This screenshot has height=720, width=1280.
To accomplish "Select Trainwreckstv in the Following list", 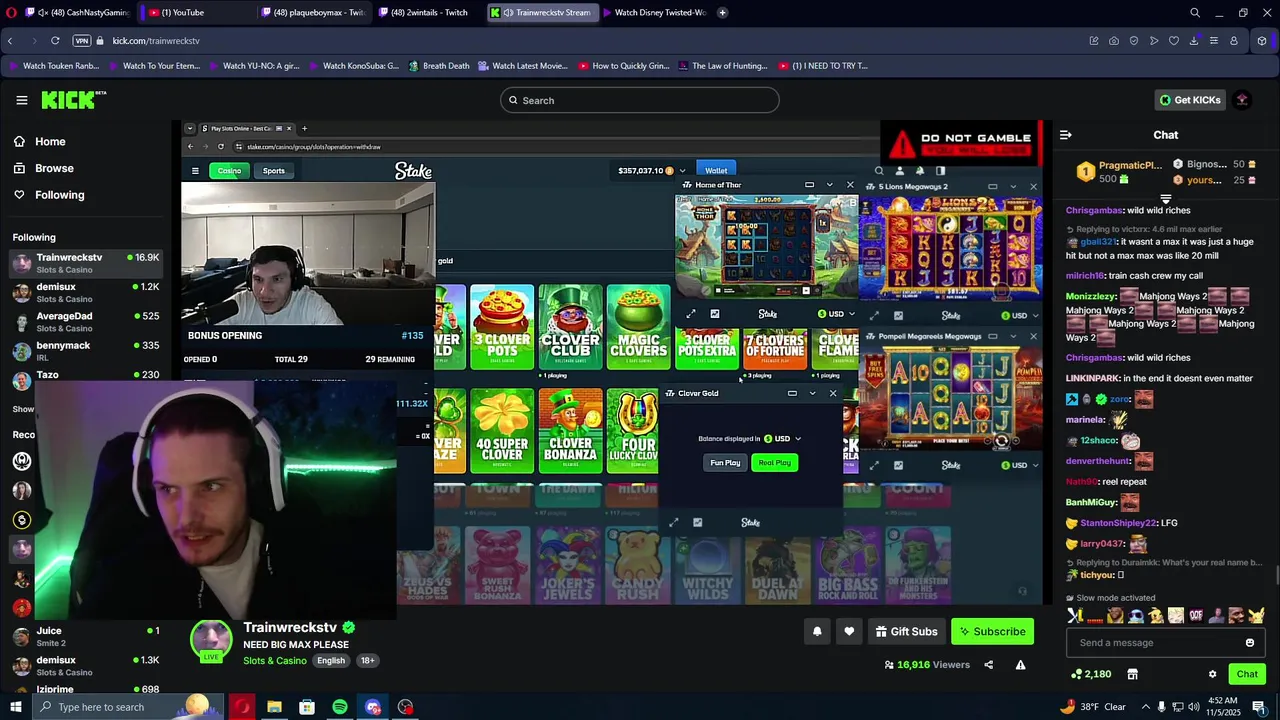I will pos(86,263).
